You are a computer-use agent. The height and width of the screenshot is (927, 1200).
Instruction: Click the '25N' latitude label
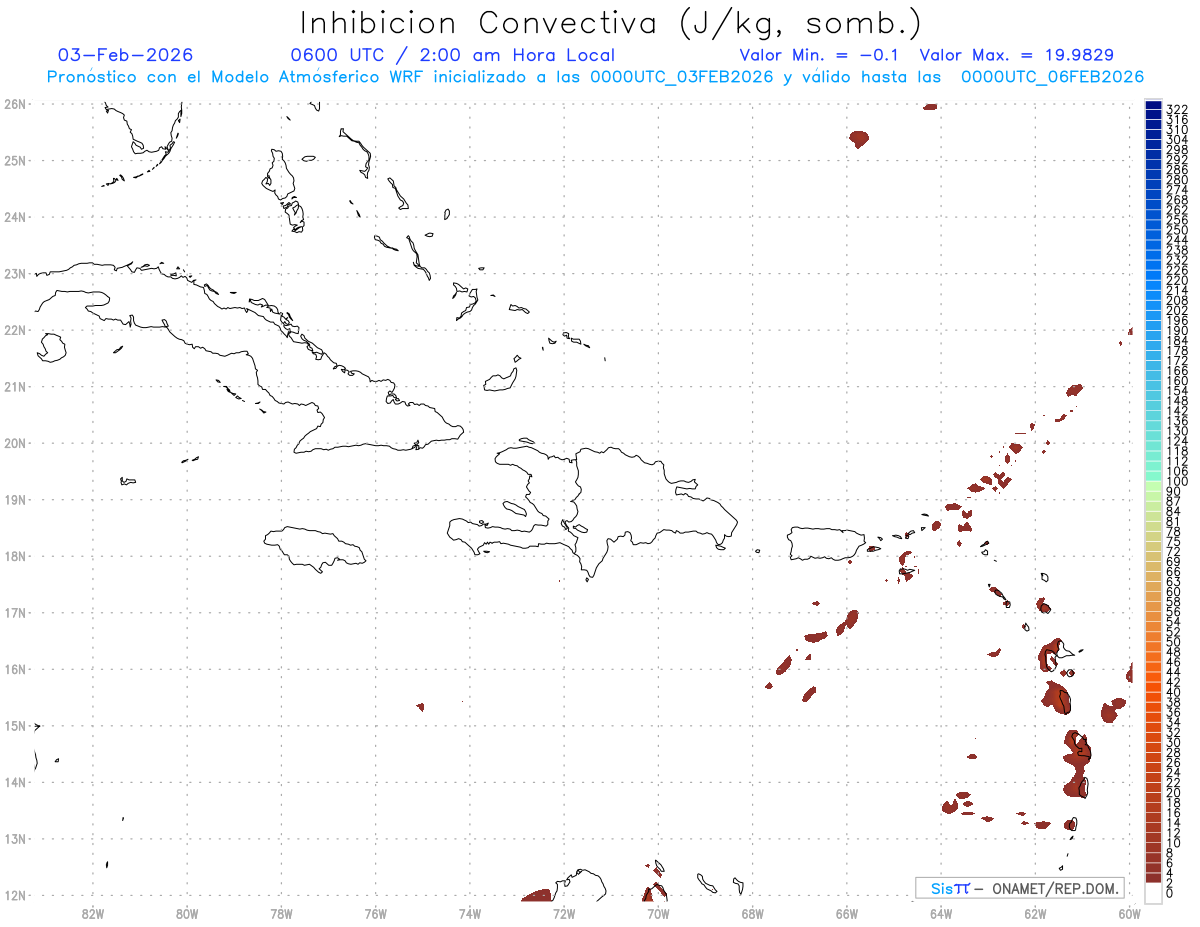(x=15, y=160)
